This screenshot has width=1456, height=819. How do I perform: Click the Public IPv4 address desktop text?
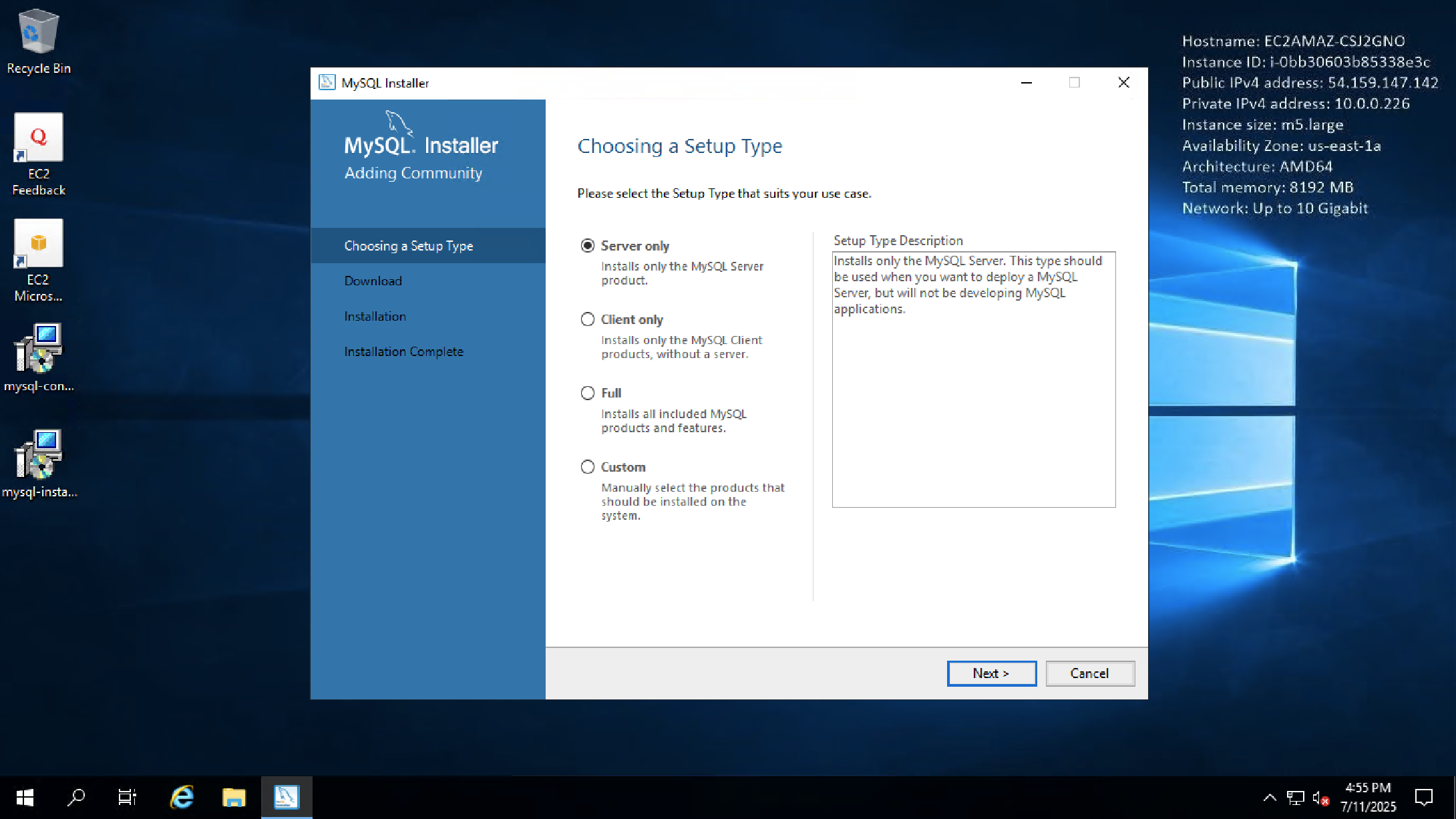[1310, 83]
